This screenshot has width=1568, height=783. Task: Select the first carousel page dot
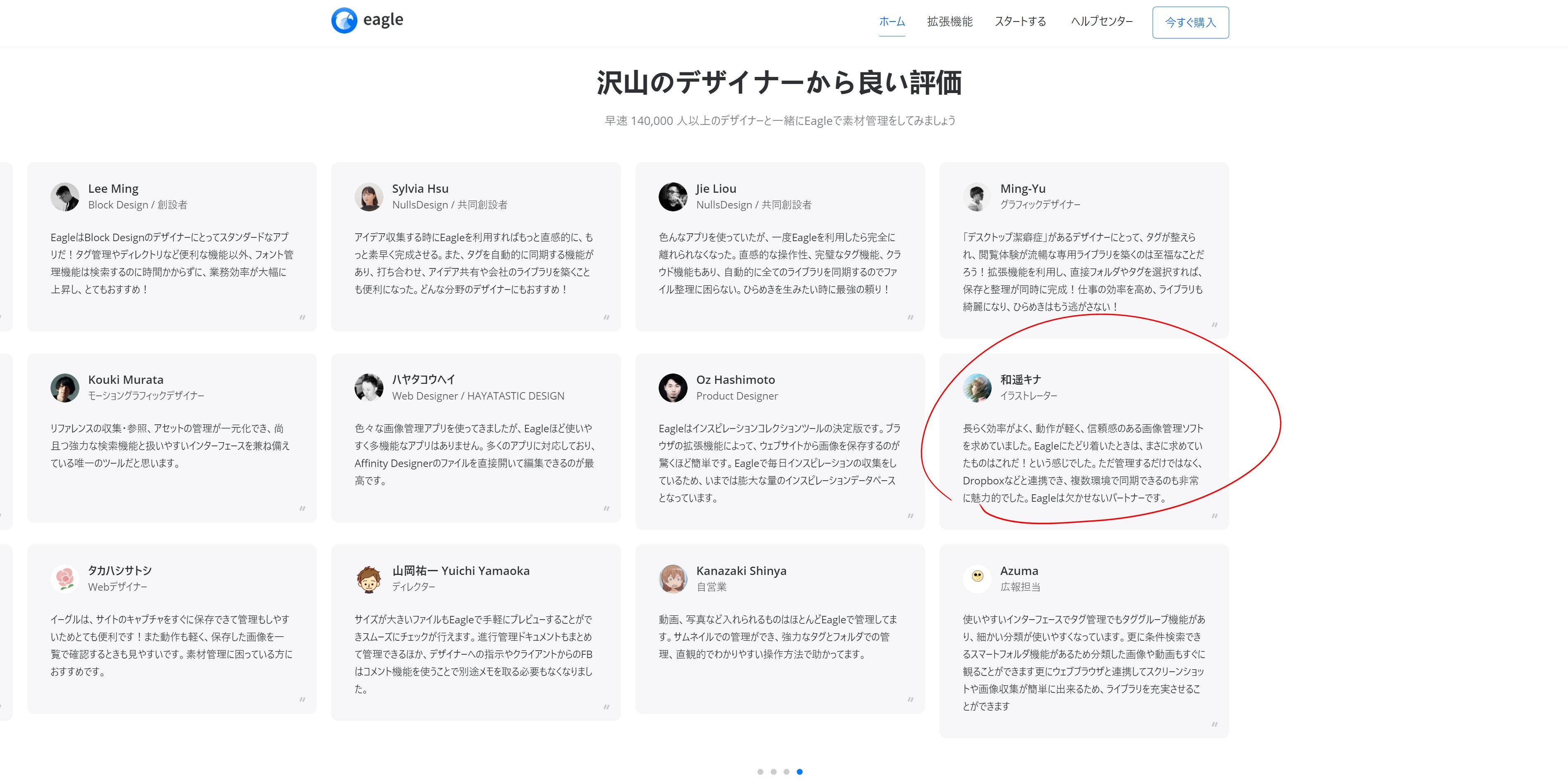coord(760,771)
